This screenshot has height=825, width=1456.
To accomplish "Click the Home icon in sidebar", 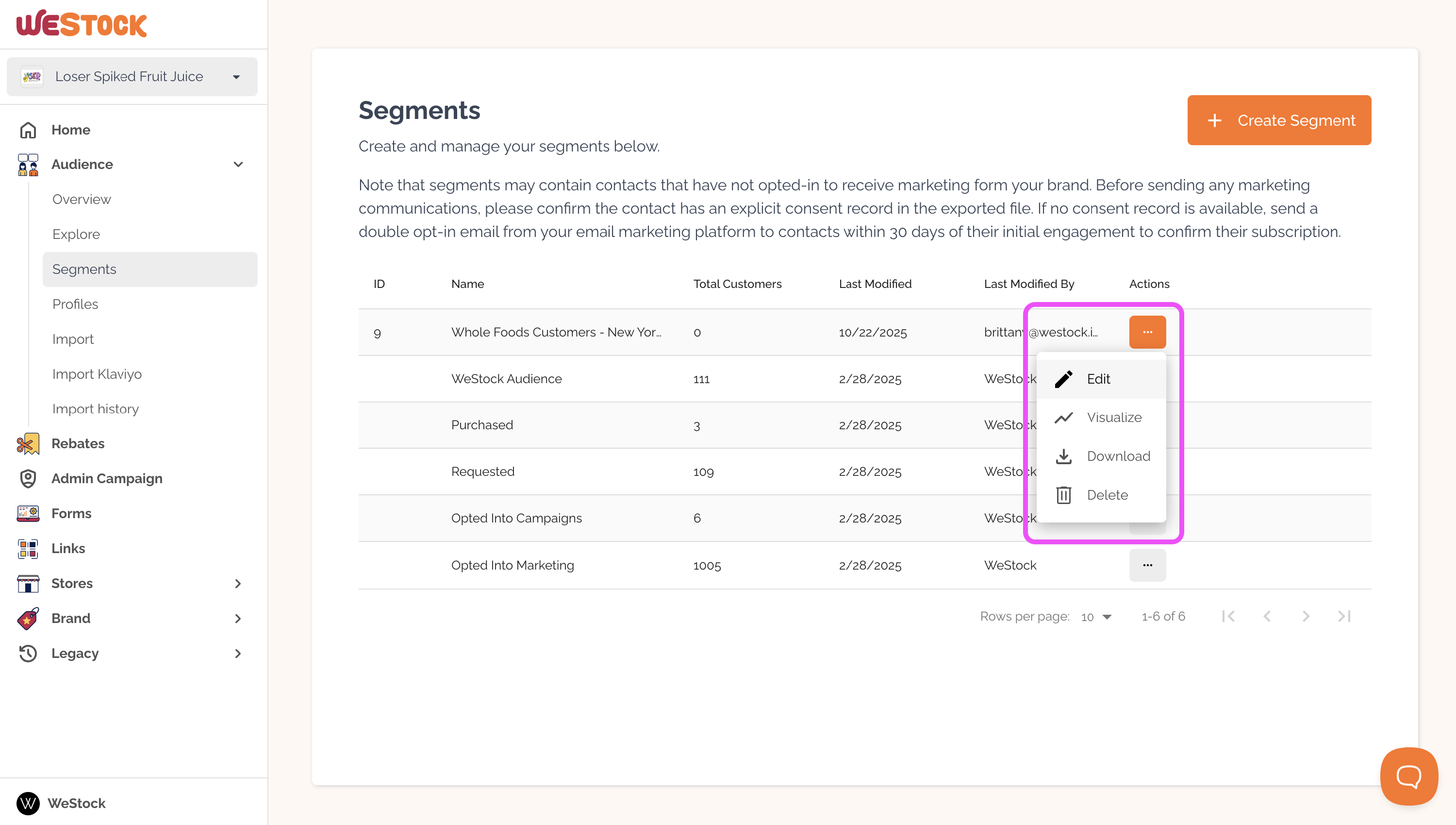I will (28, 130).
